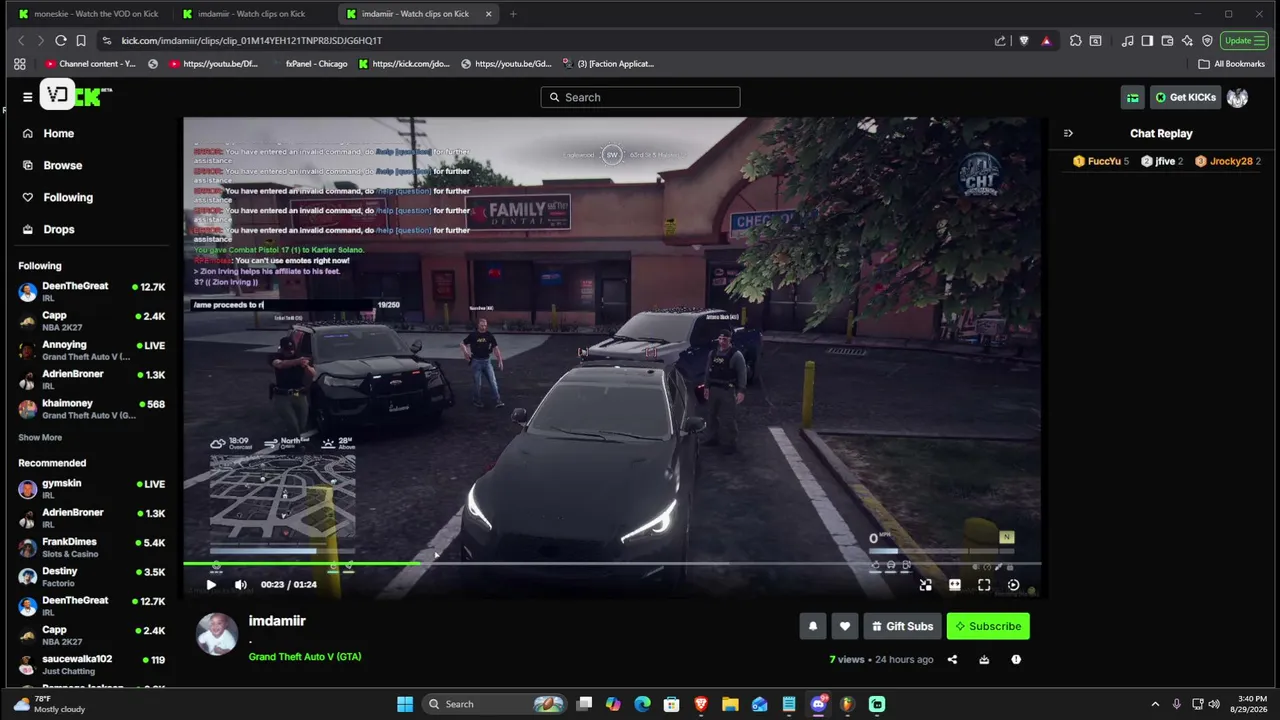Go back to the previous page

(21, 41)
